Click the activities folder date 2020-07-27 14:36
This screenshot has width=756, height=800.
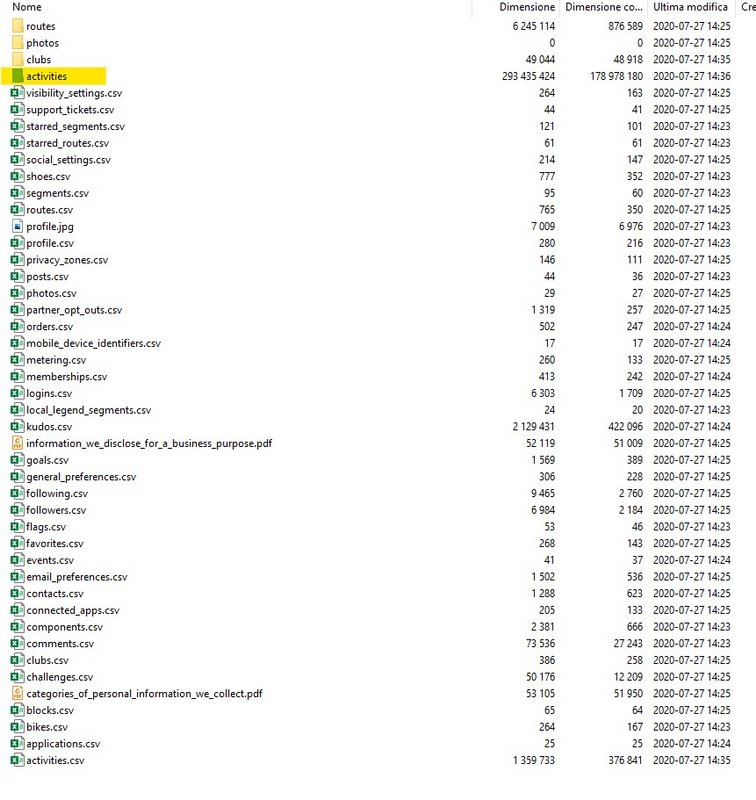point(692,77)
